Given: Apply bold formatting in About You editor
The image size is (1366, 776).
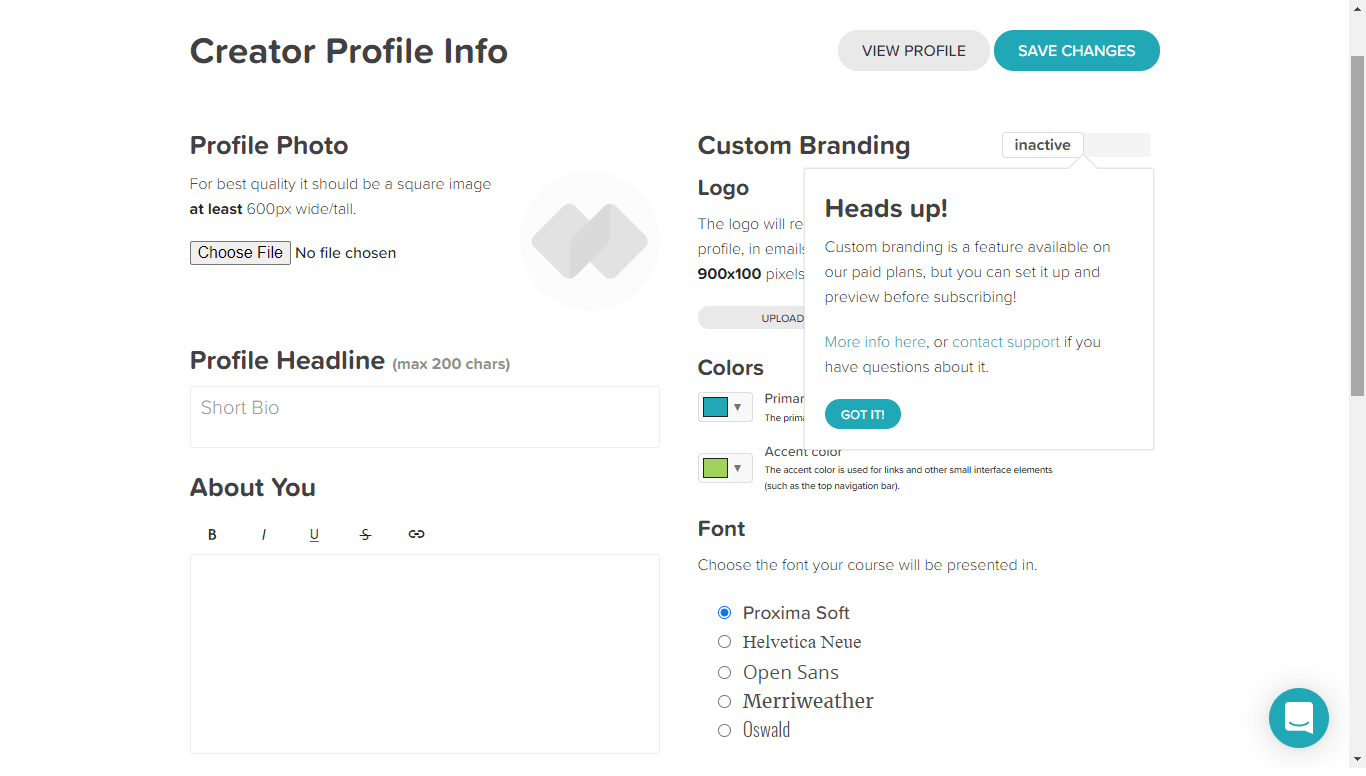Looking at the screenshot, I should 212,535.
